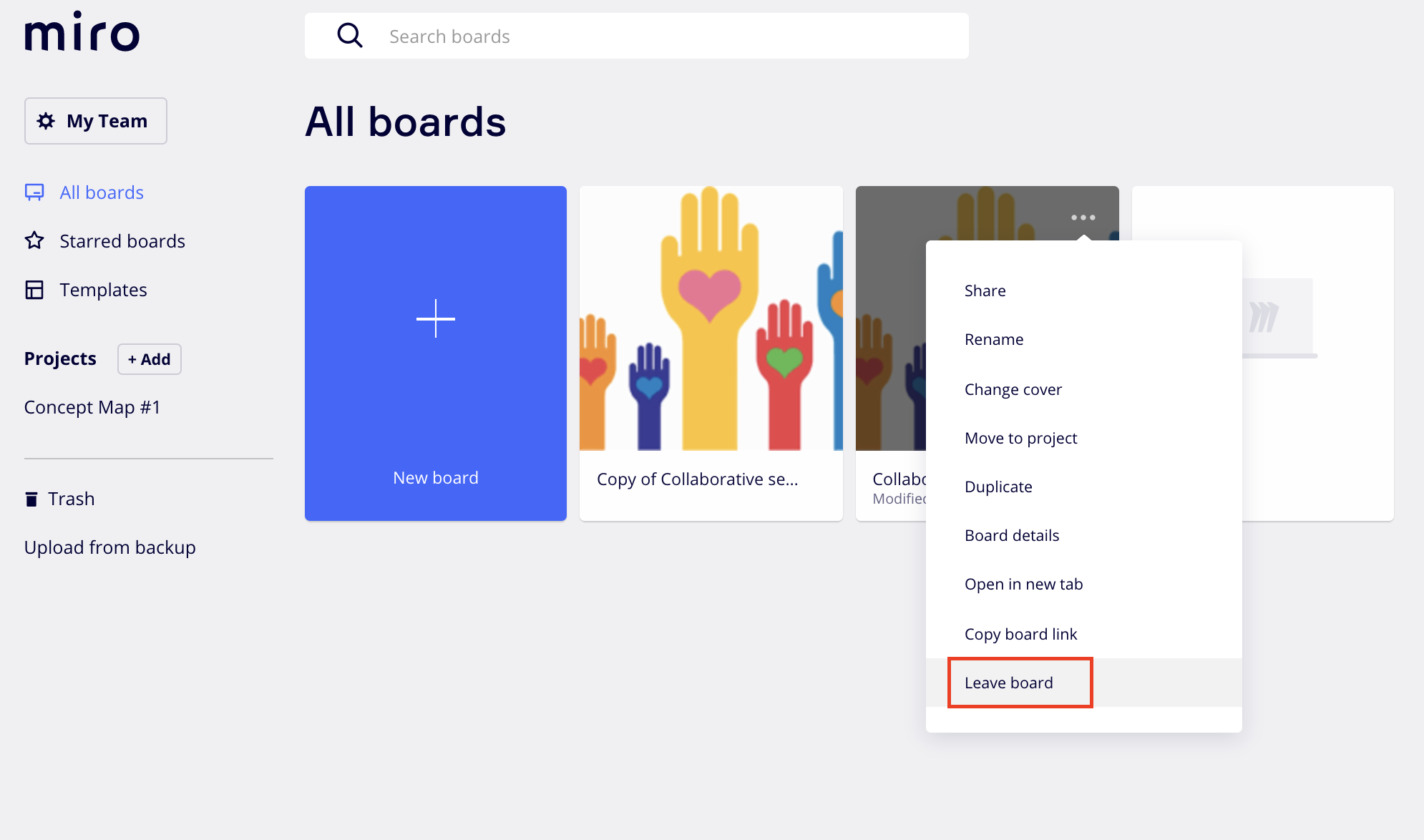The width and height of the screenshot is (1424, 840).
Task: Click the Starred boards star icon
Action: pos(34,241)
